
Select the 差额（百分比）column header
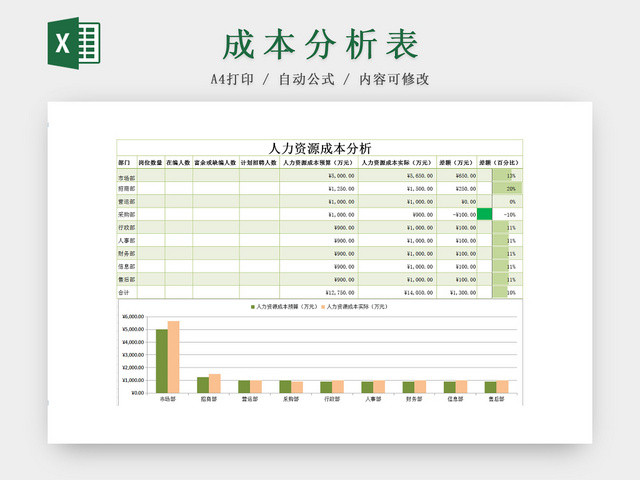[500, 162]
